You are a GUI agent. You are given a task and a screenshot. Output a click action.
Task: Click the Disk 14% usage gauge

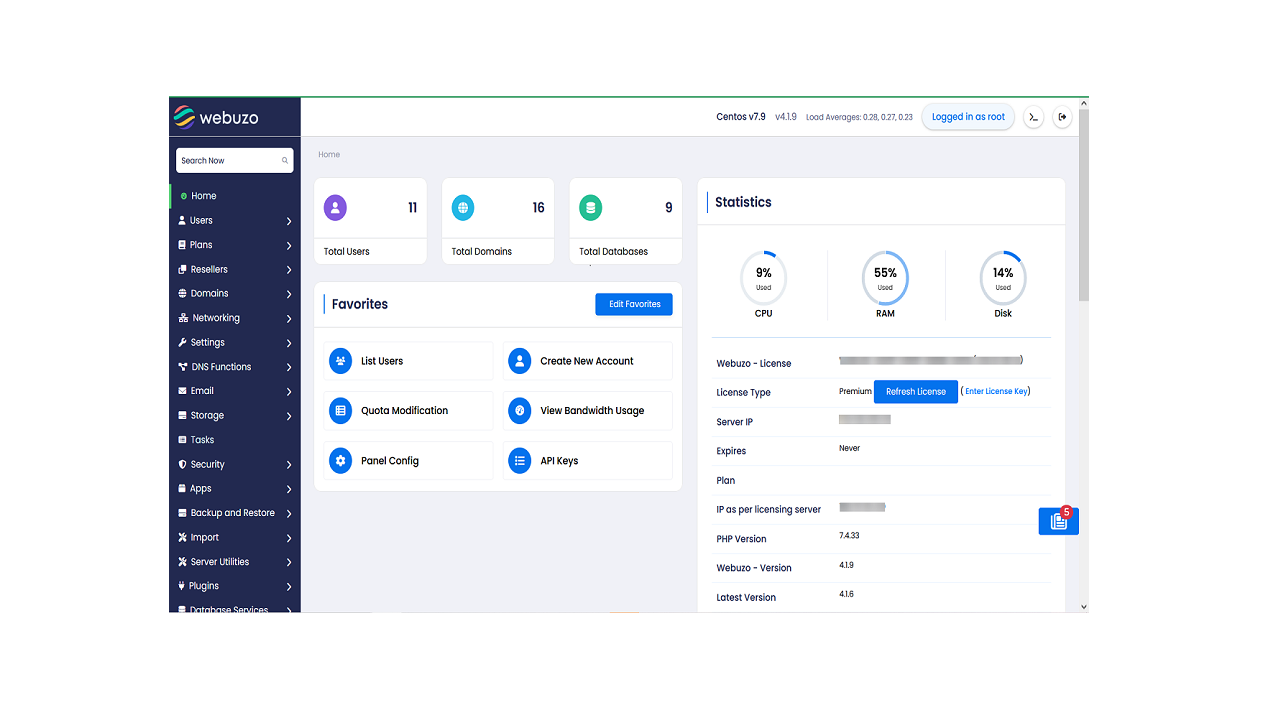[1003, 278]
